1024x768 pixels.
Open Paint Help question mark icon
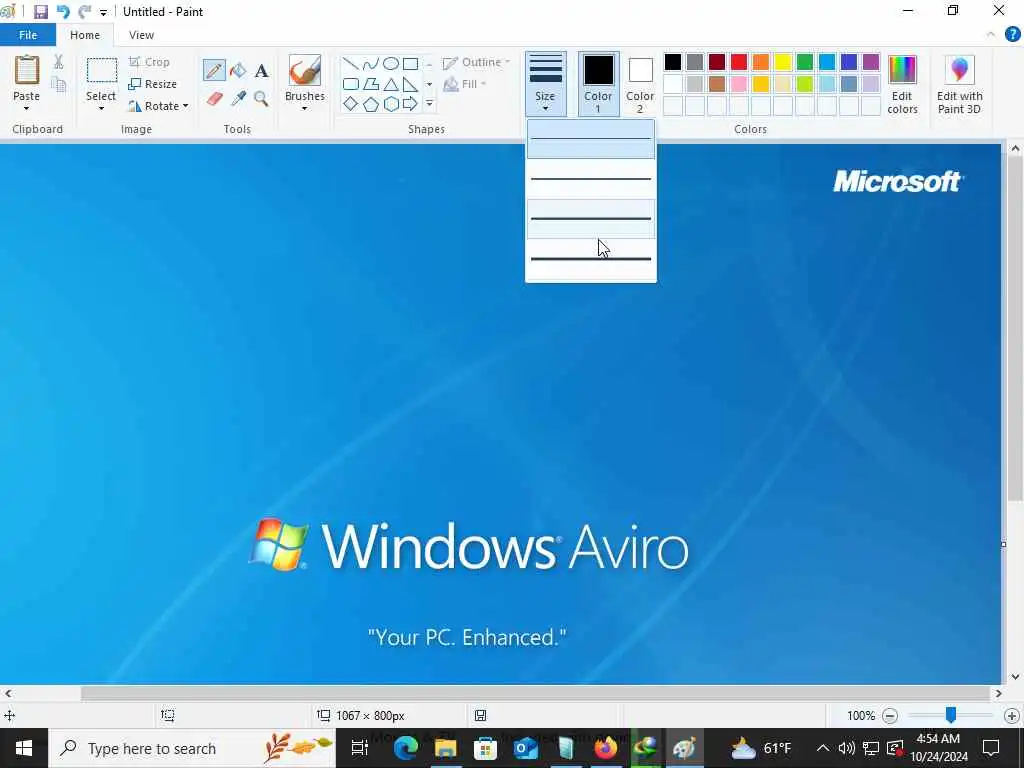[1012, 35]
